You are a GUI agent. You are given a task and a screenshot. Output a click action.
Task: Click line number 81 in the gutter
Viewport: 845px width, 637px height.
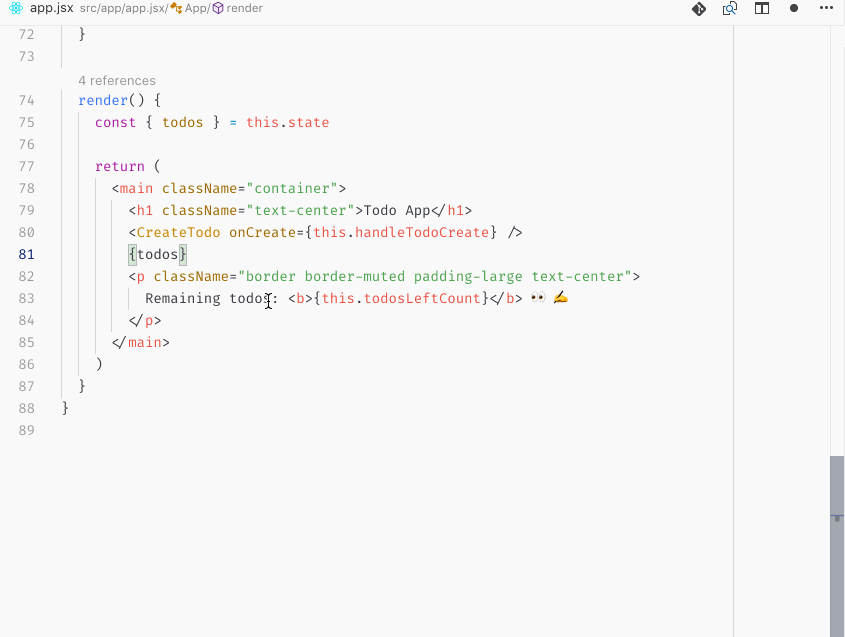pyautogui.click(x=26, y=254)
